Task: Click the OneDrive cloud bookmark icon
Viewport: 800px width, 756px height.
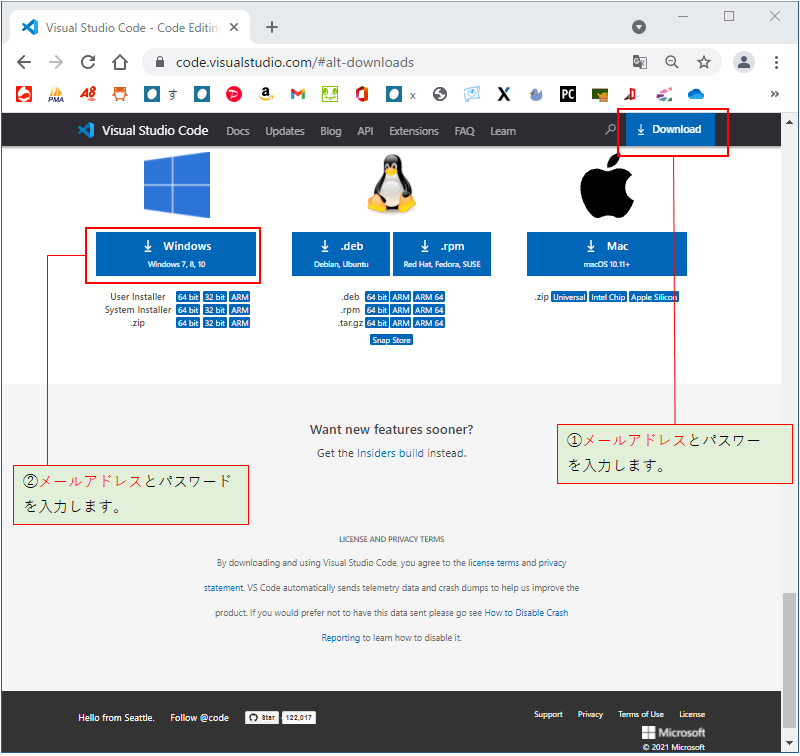Action: (695, 94)
